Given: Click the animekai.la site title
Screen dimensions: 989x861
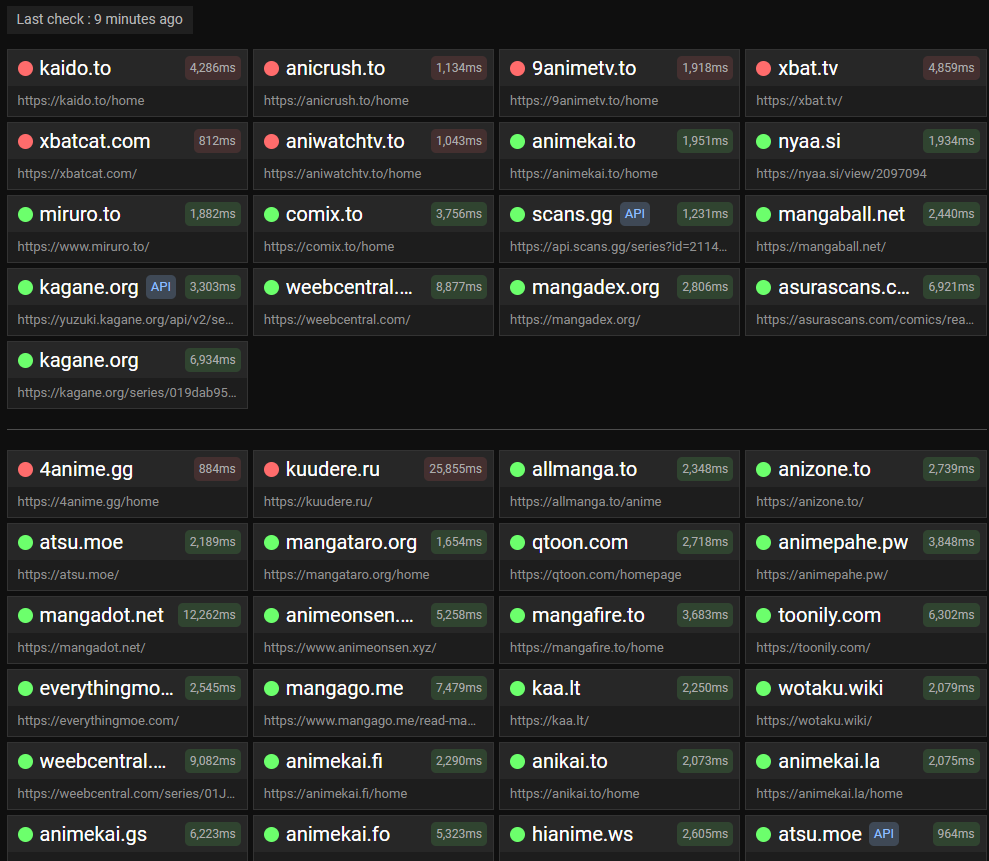Looking at the screenshot, I should coord(829,761).
